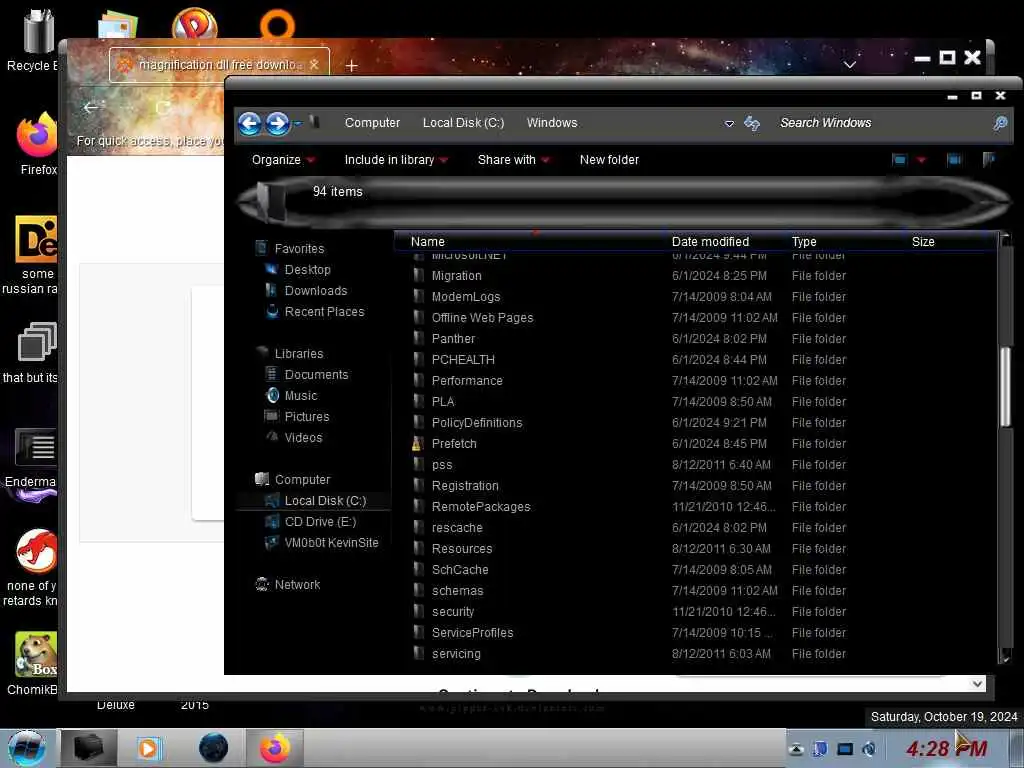Toggle the preview pane icon

click(953, 160)
